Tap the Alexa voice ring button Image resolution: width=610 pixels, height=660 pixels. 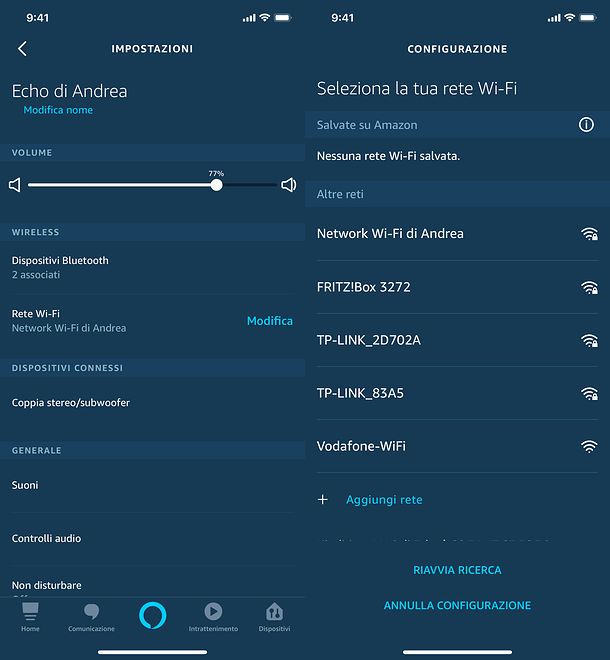click(152, 615)
